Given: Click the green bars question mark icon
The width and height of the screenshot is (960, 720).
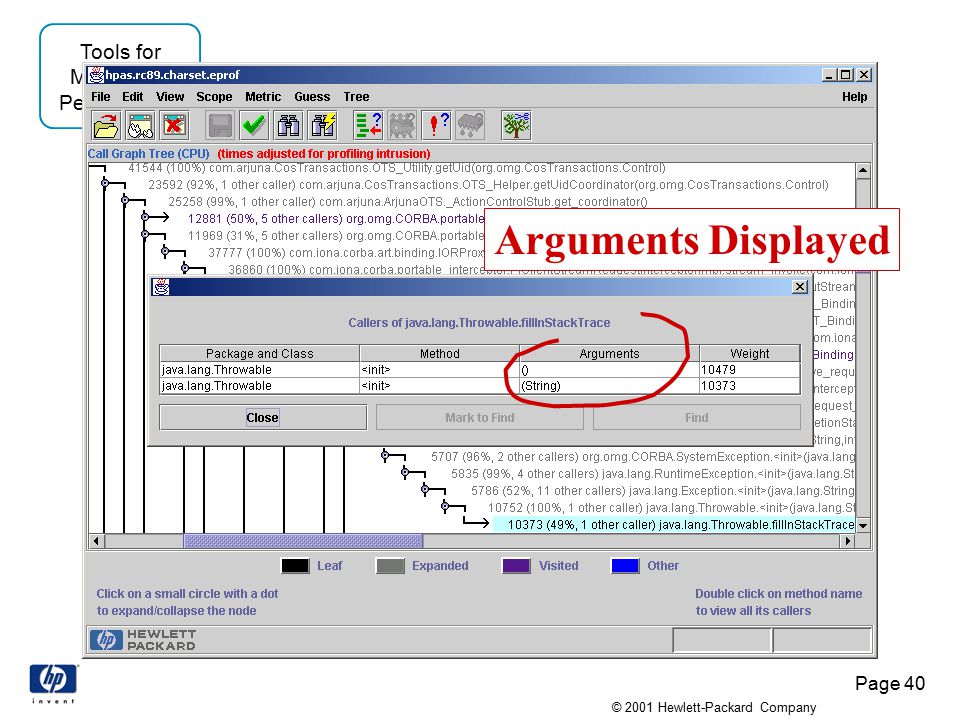Looking at the screenshot, I should coord(368,126).
